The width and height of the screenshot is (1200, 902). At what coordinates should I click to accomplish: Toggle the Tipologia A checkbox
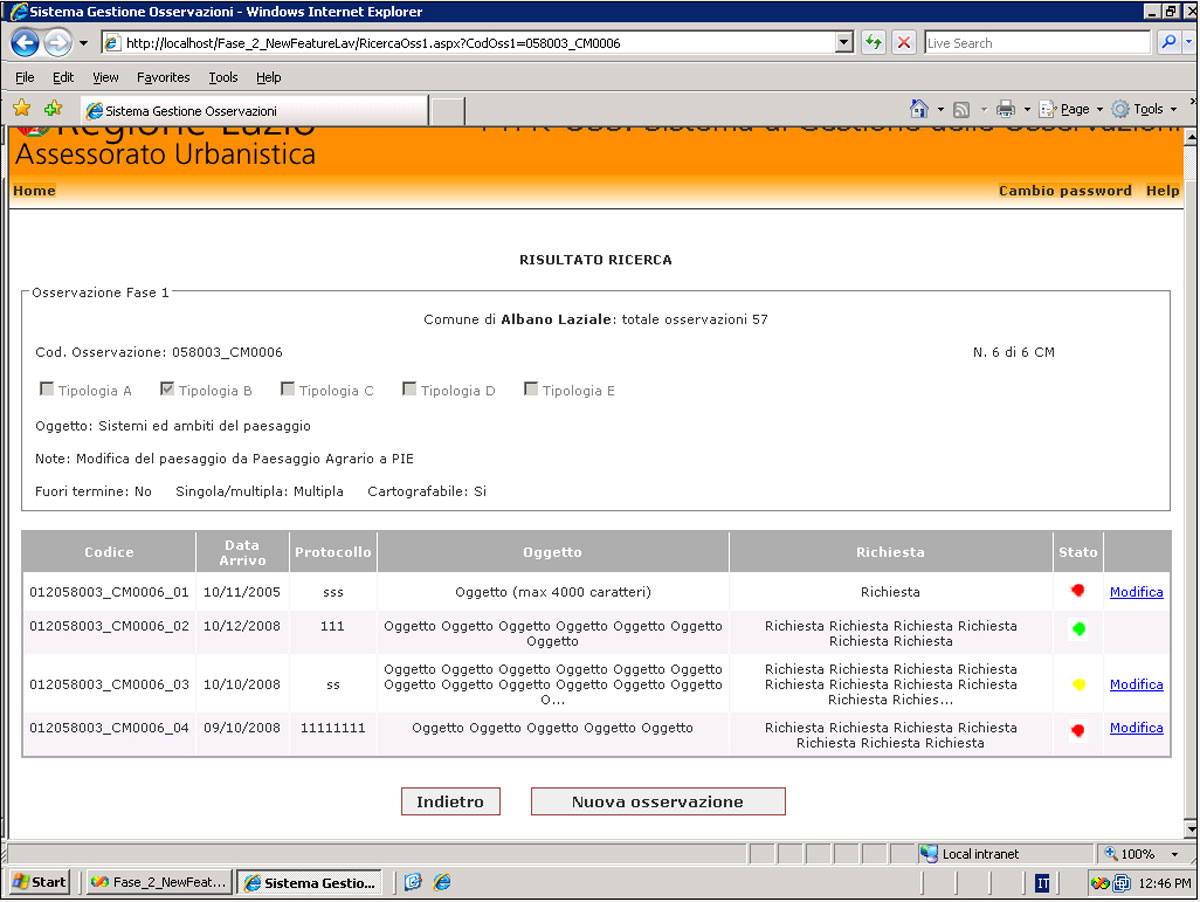[x=47, y=389]
